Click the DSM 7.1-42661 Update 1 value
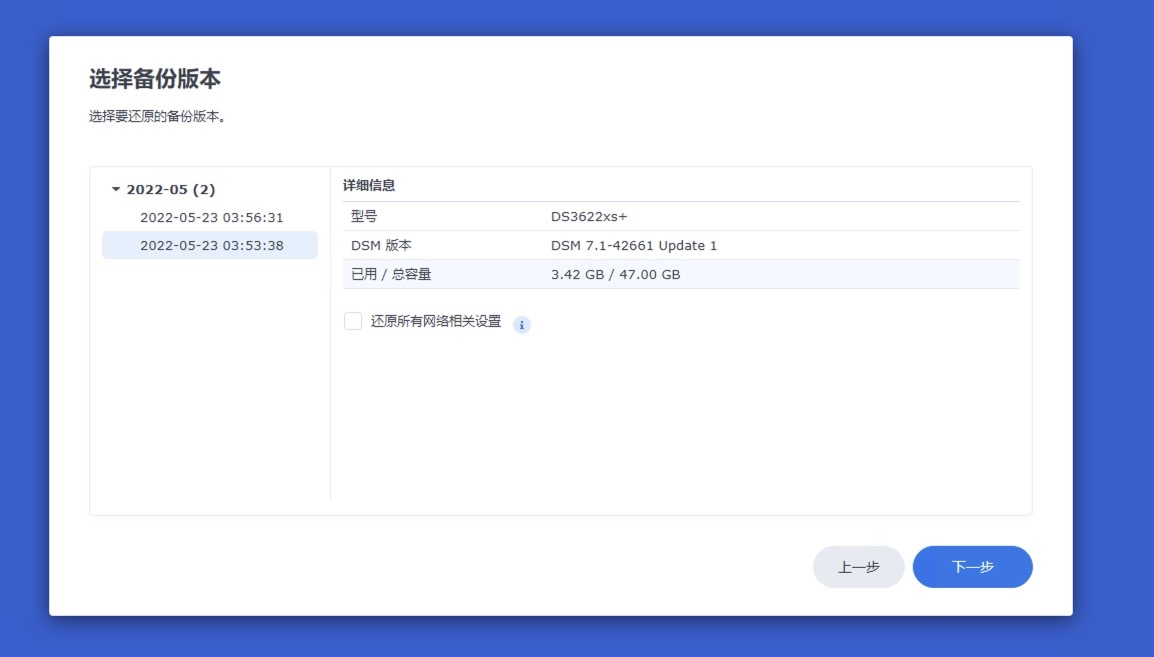This screenshot has width=1154, height=657. click(x=634, y=246)
